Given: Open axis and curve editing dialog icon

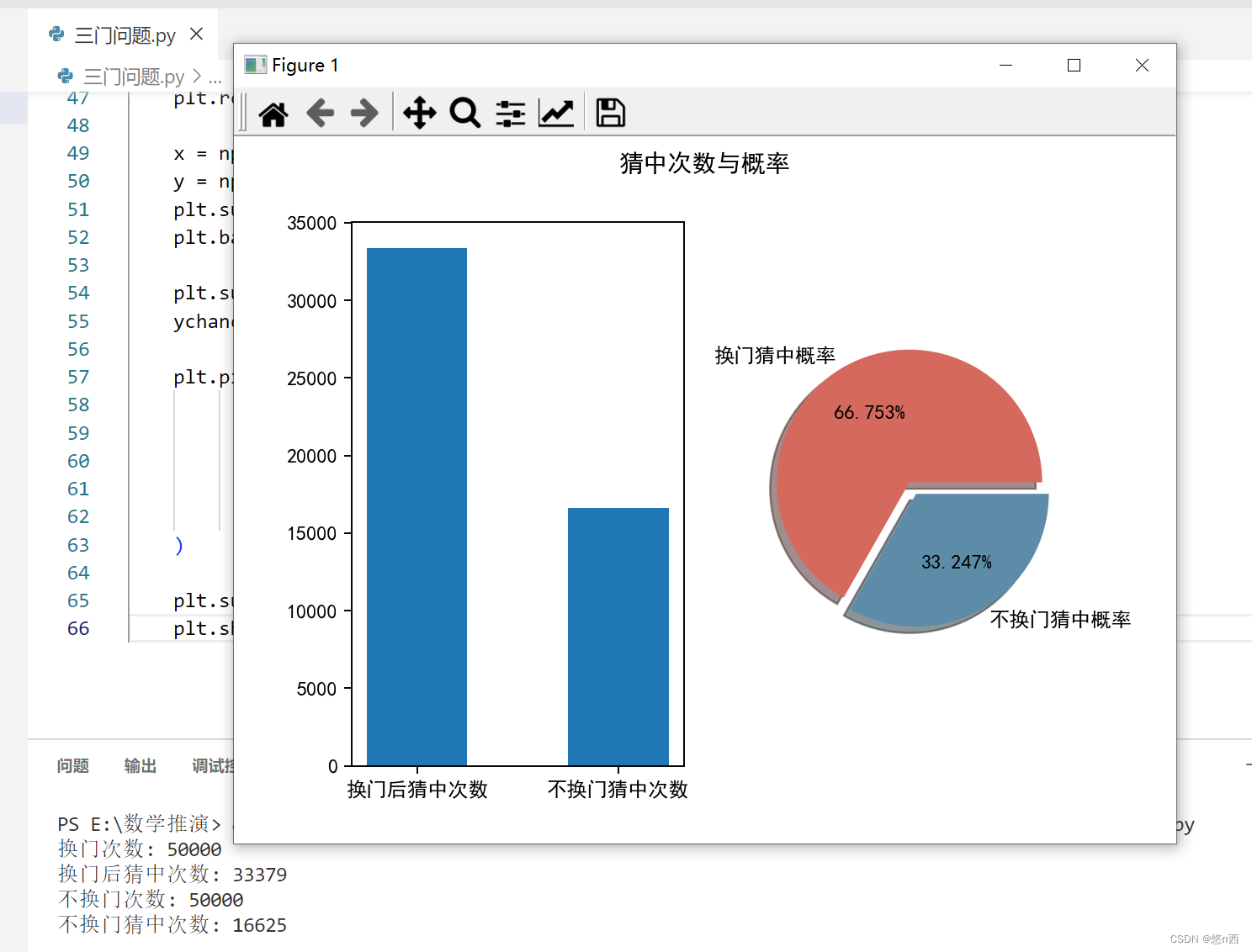Looking at the screenshot, I should tap(555, 112).
